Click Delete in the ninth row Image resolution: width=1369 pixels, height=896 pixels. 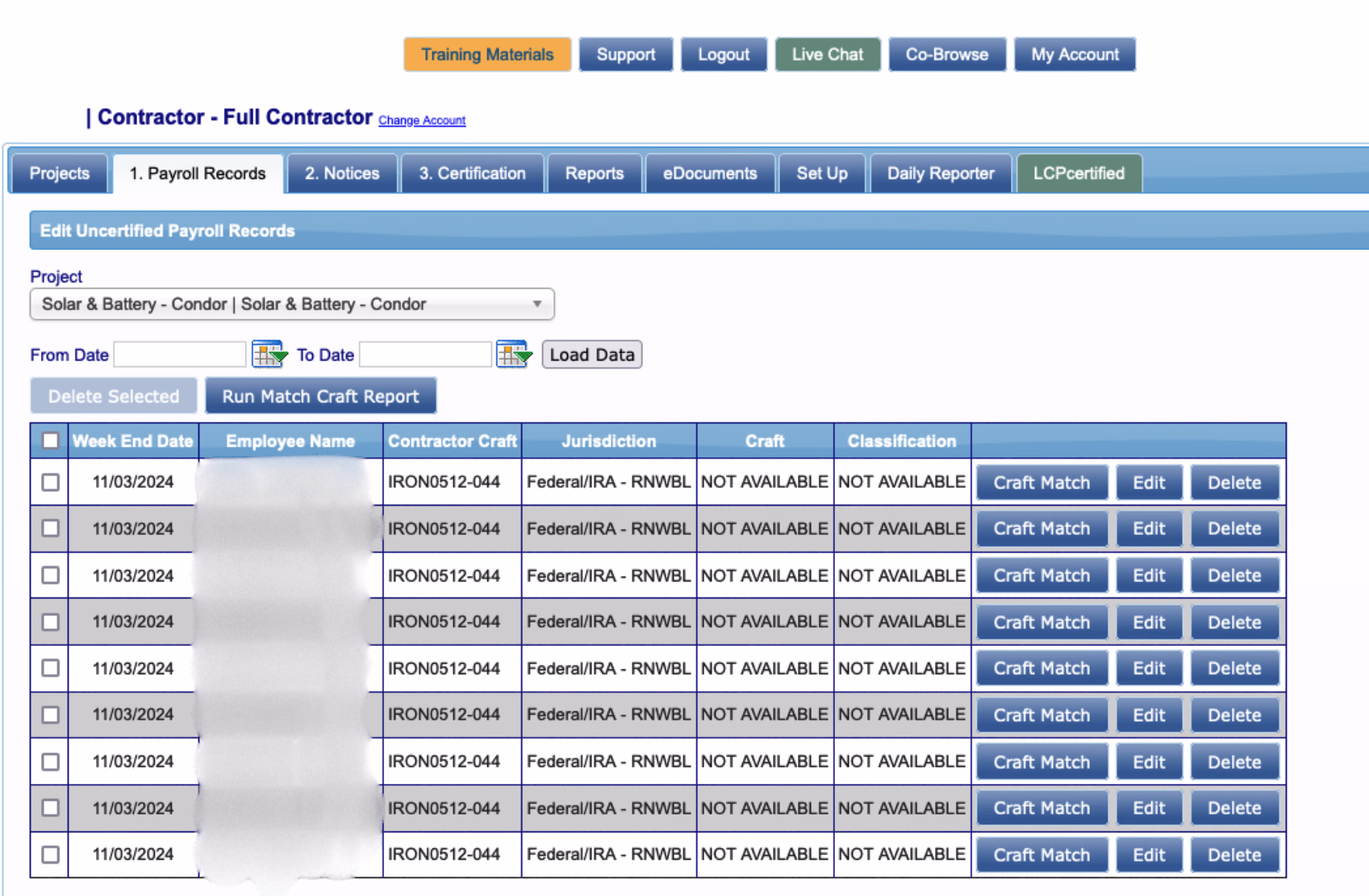1234,854
